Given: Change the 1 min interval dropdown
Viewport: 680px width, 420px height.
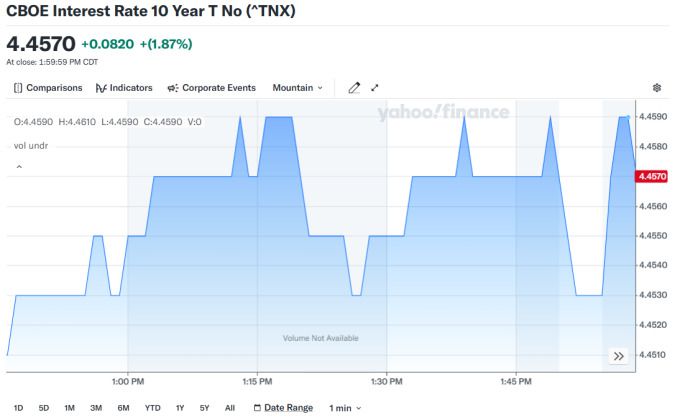Looking at the screenshot, I should [x=345, y=408].
